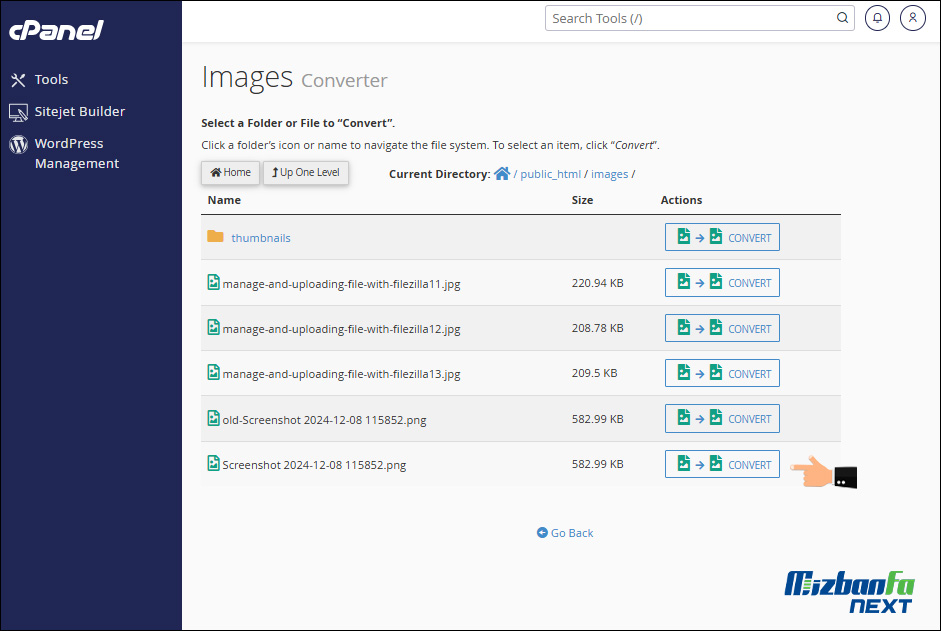
Task: Convert old-Screenshot 2024-12-08 115852.png
Action: tap(722, 418)
